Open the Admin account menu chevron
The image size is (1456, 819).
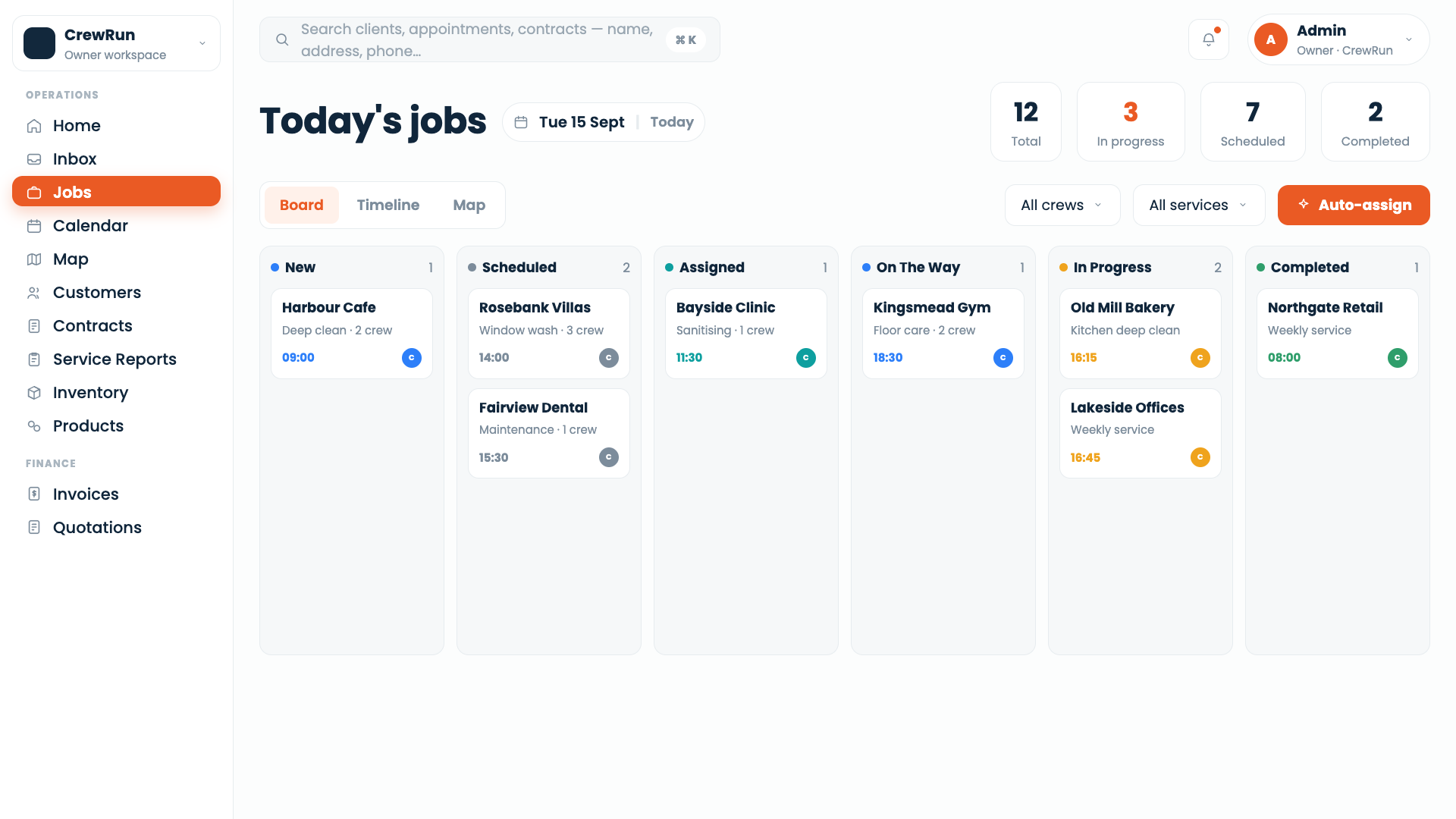click(x=1409, y=39)
